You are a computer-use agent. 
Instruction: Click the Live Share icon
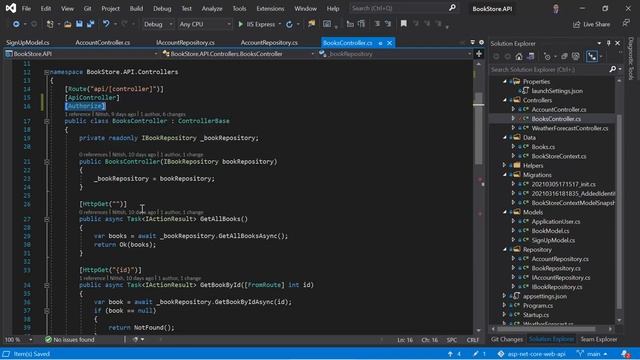(576, 24)
